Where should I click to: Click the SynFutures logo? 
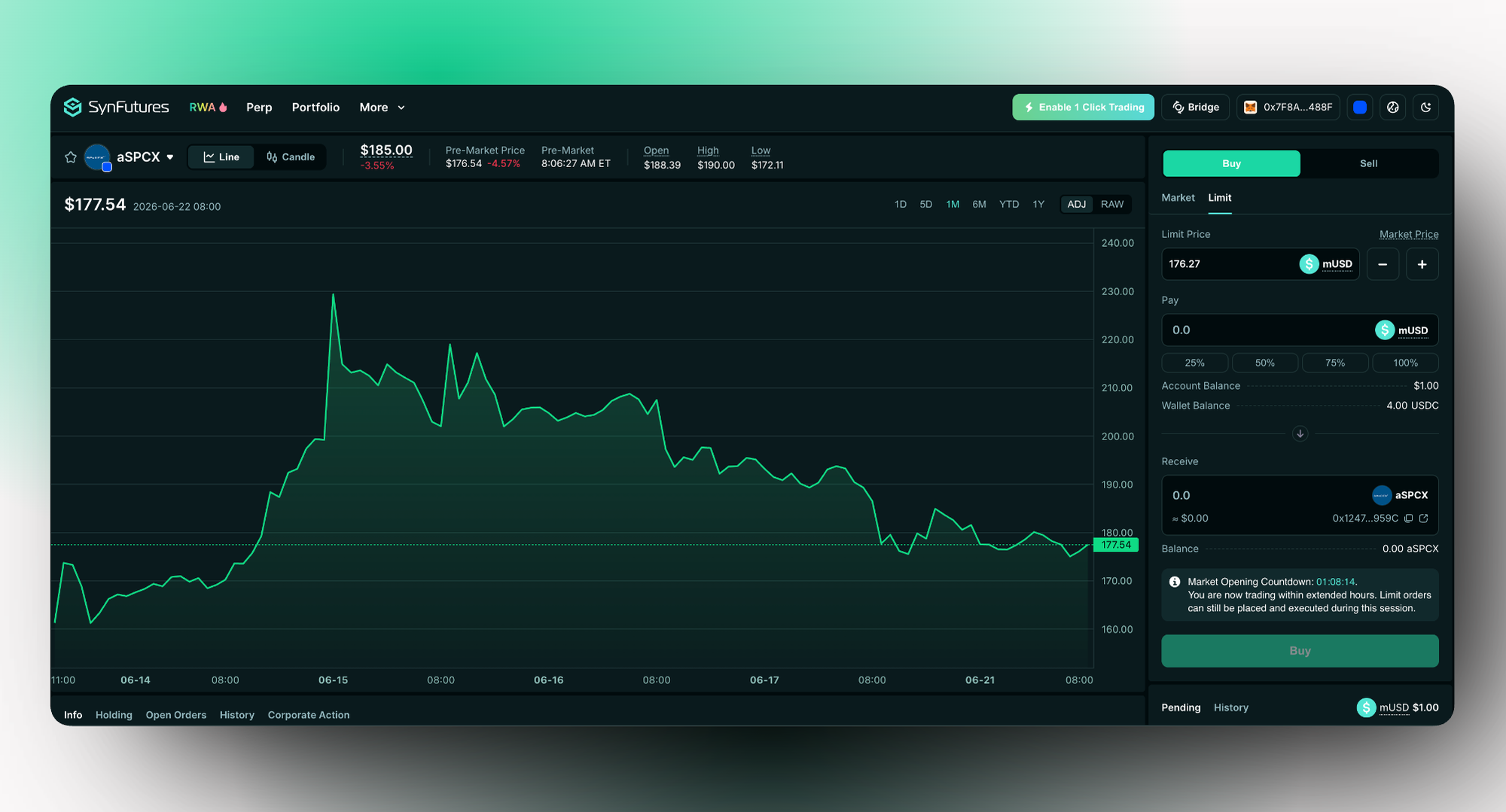coord(116,107)
